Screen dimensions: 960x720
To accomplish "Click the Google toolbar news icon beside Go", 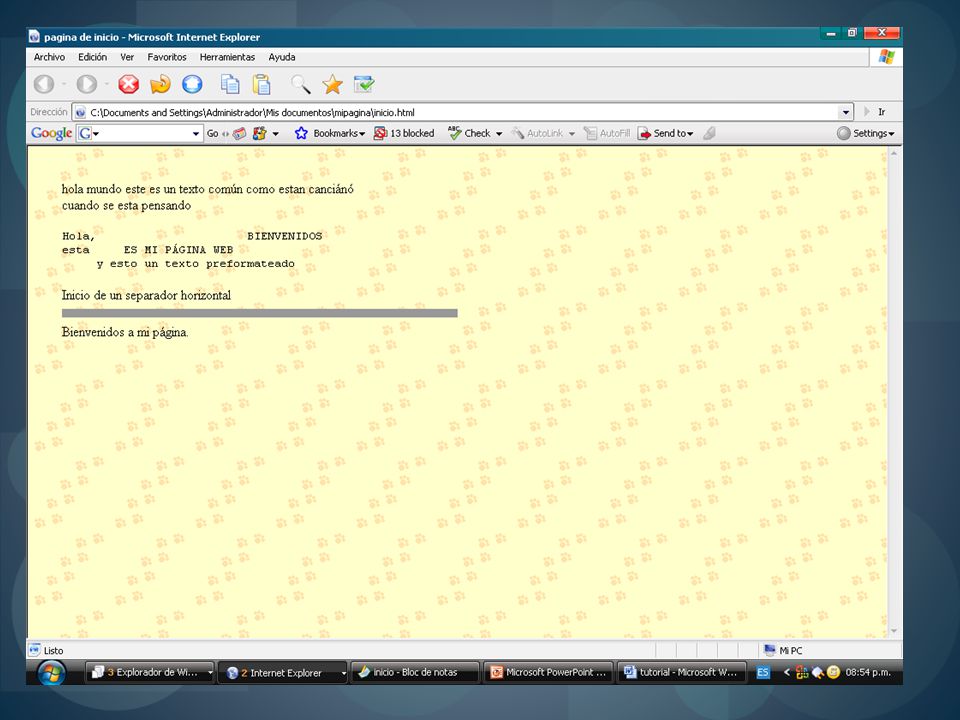I will (239, 133).
